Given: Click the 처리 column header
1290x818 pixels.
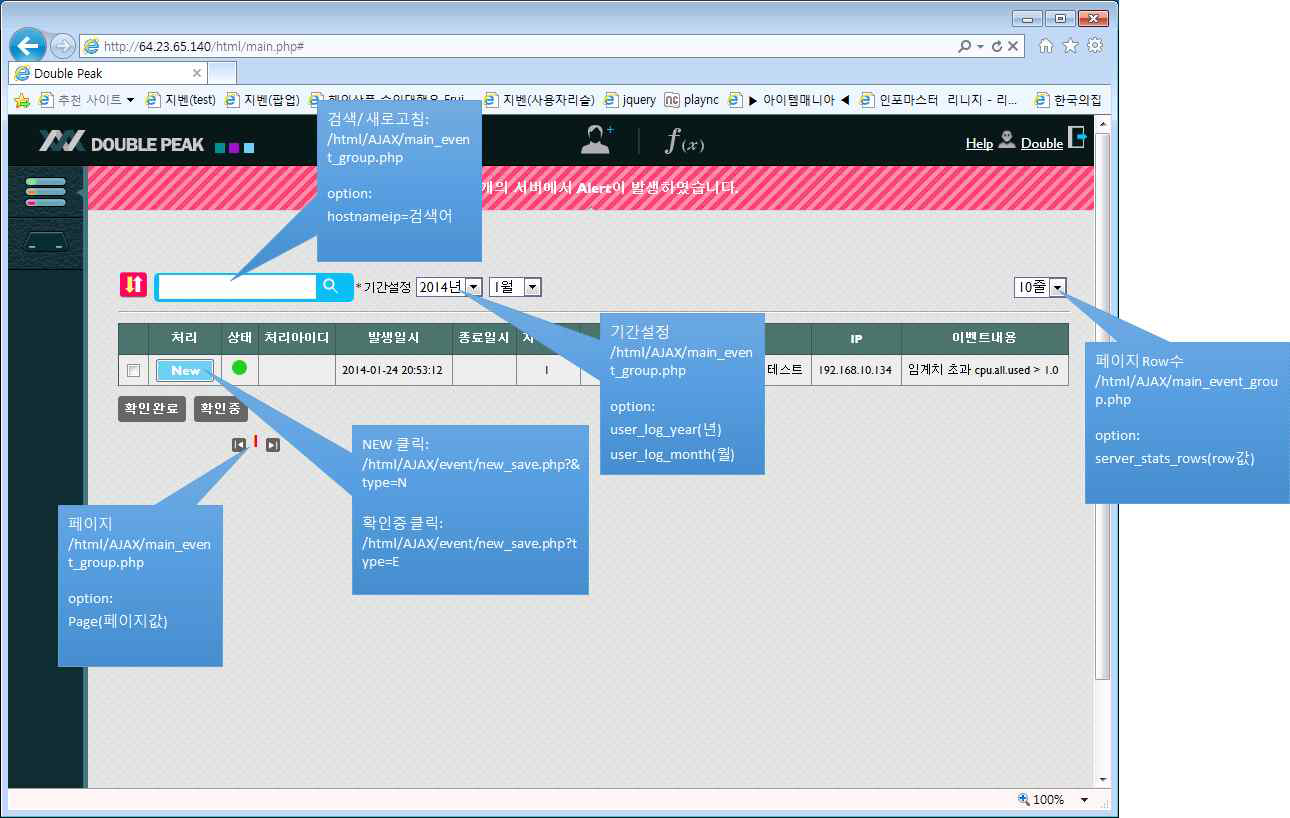Looking at the screenshot, I should (x=184, y=338).
